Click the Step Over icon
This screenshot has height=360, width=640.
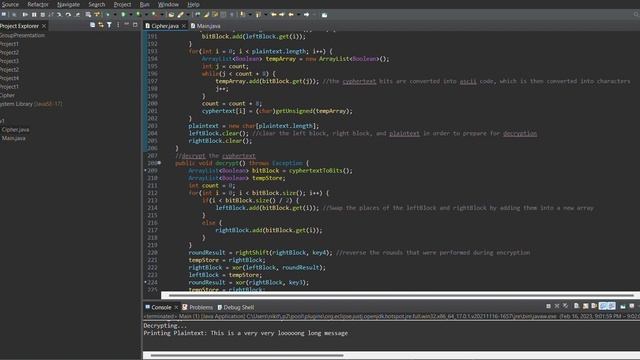coord(68,14)
